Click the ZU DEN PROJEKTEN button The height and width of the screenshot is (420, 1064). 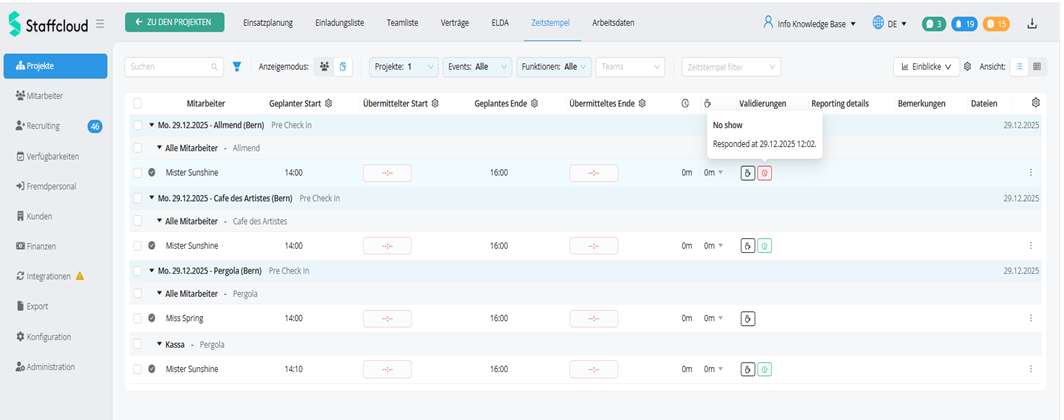(174, 22)
